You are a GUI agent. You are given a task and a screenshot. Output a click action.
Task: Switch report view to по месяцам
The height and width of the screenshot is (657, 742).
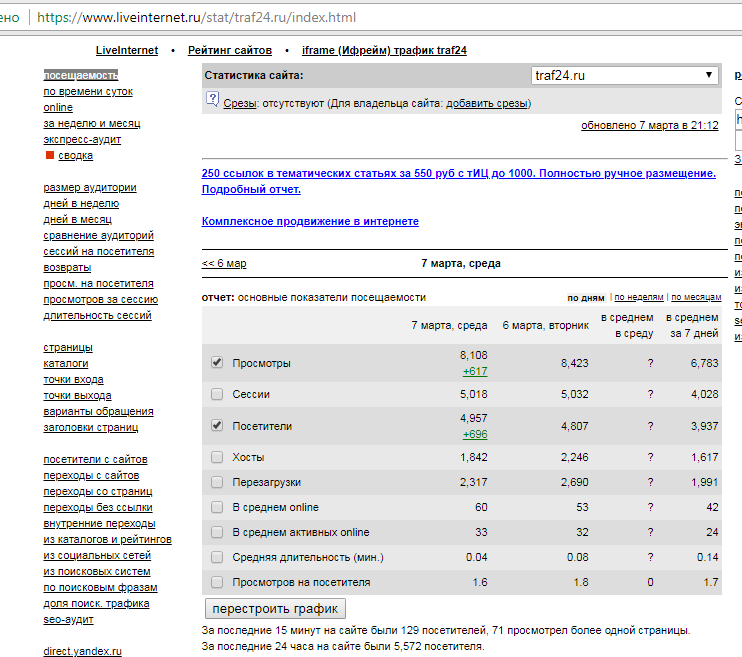(x=696, y=298)
